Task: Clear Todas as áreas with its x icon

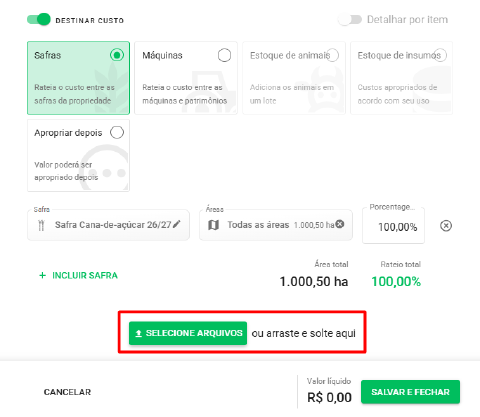Action: [x=340, y=224]
